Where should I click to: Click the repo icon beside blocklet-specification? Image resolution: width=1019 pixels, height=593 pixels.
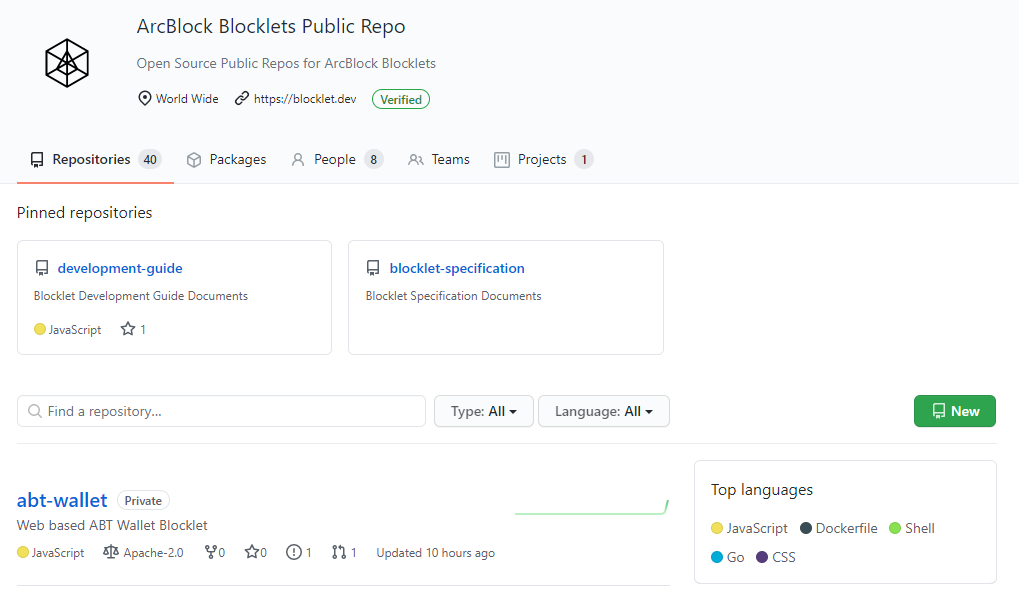pyautogui.click(x=373, y=268)
